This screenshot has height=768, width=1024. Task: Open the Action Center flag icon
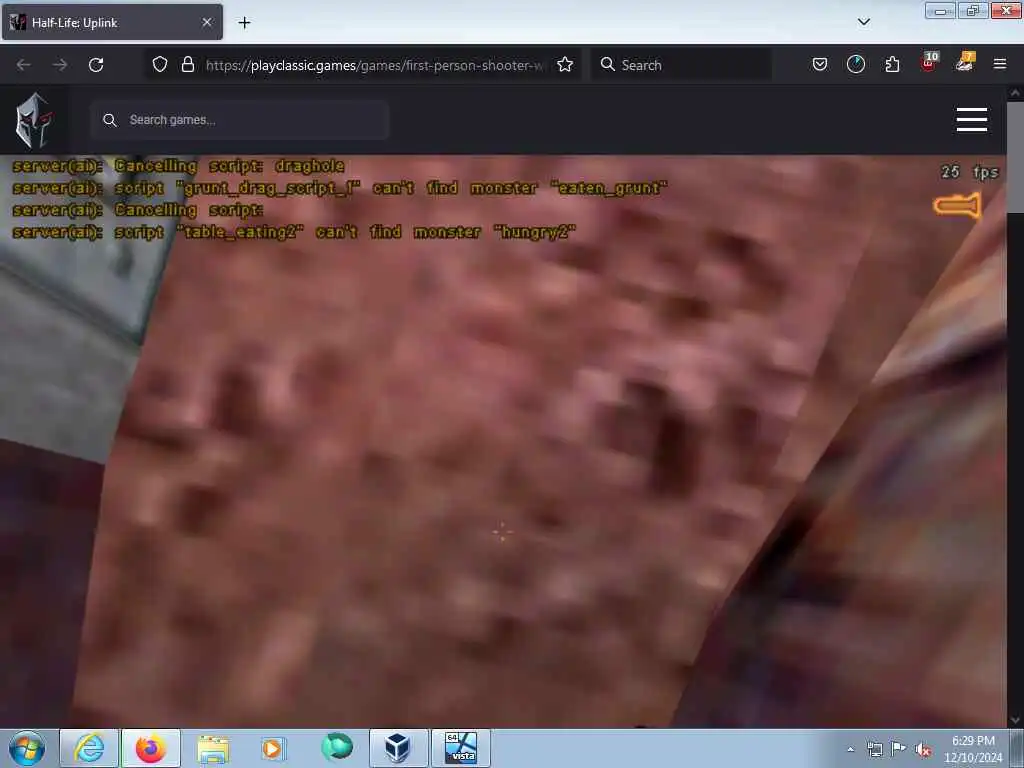[x=899, y=748]
